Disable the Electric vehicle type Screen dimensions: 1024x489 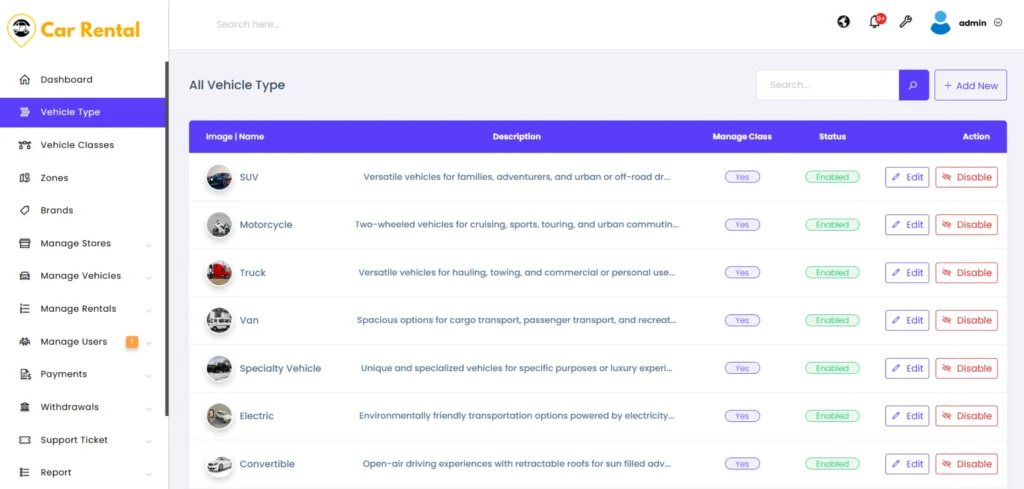point(966,416)
